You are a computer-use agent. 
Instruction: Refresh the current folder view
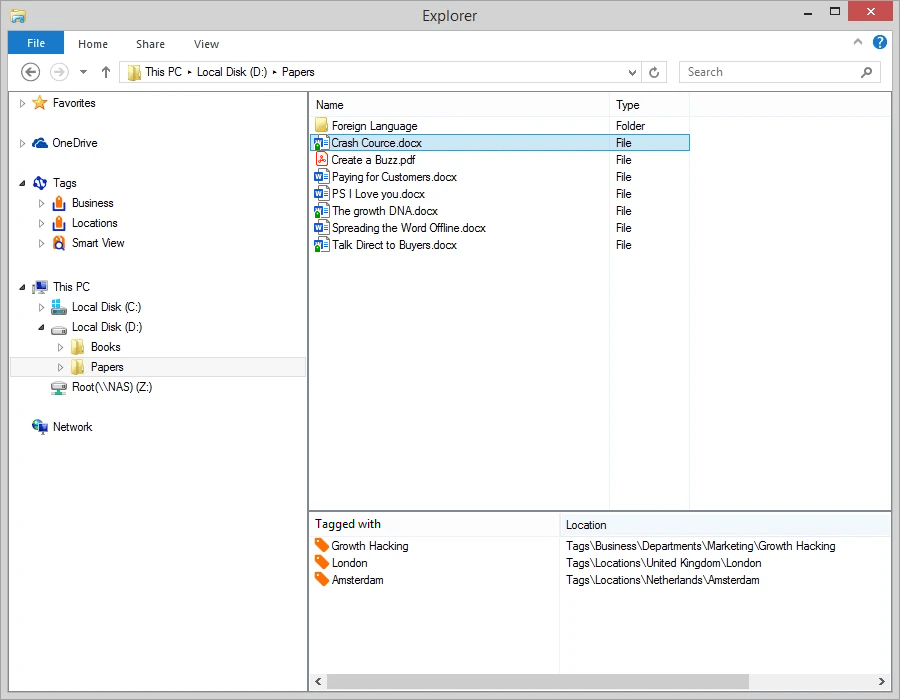654,72
